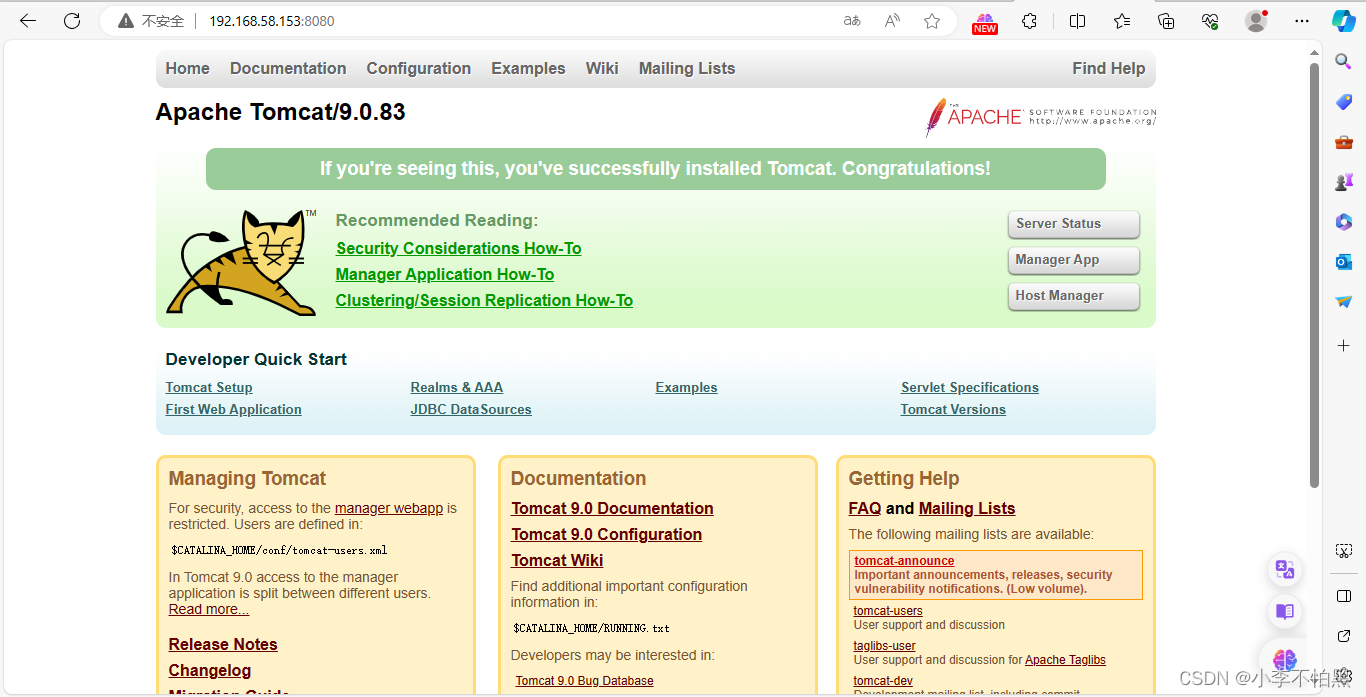Switch to the Wiki navigation tab
The width and height of the screenshot is (1366, 697).
point(602,68)
